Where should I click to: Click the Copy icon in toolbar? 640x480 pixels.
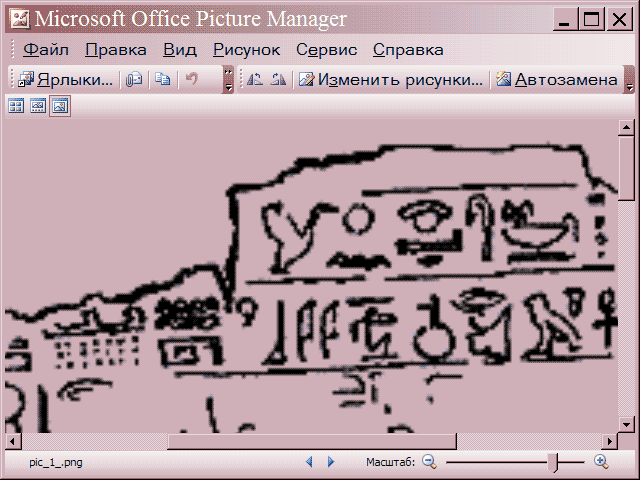pyautogui.click(x=163, y=79)
